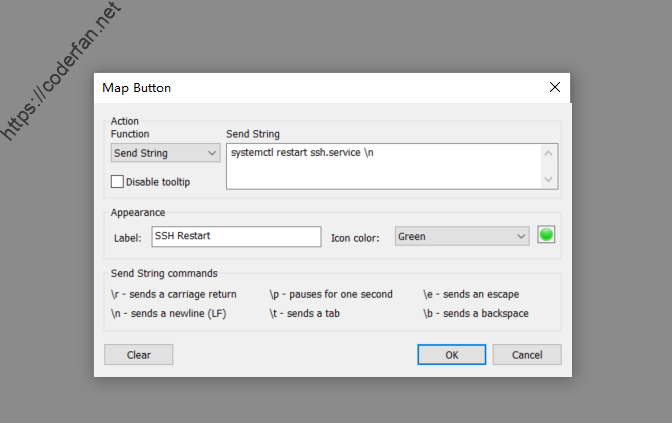The height and width of the screenshot is (423, 672).
Task: Click the green icon color preview
Action: point(546,236)
